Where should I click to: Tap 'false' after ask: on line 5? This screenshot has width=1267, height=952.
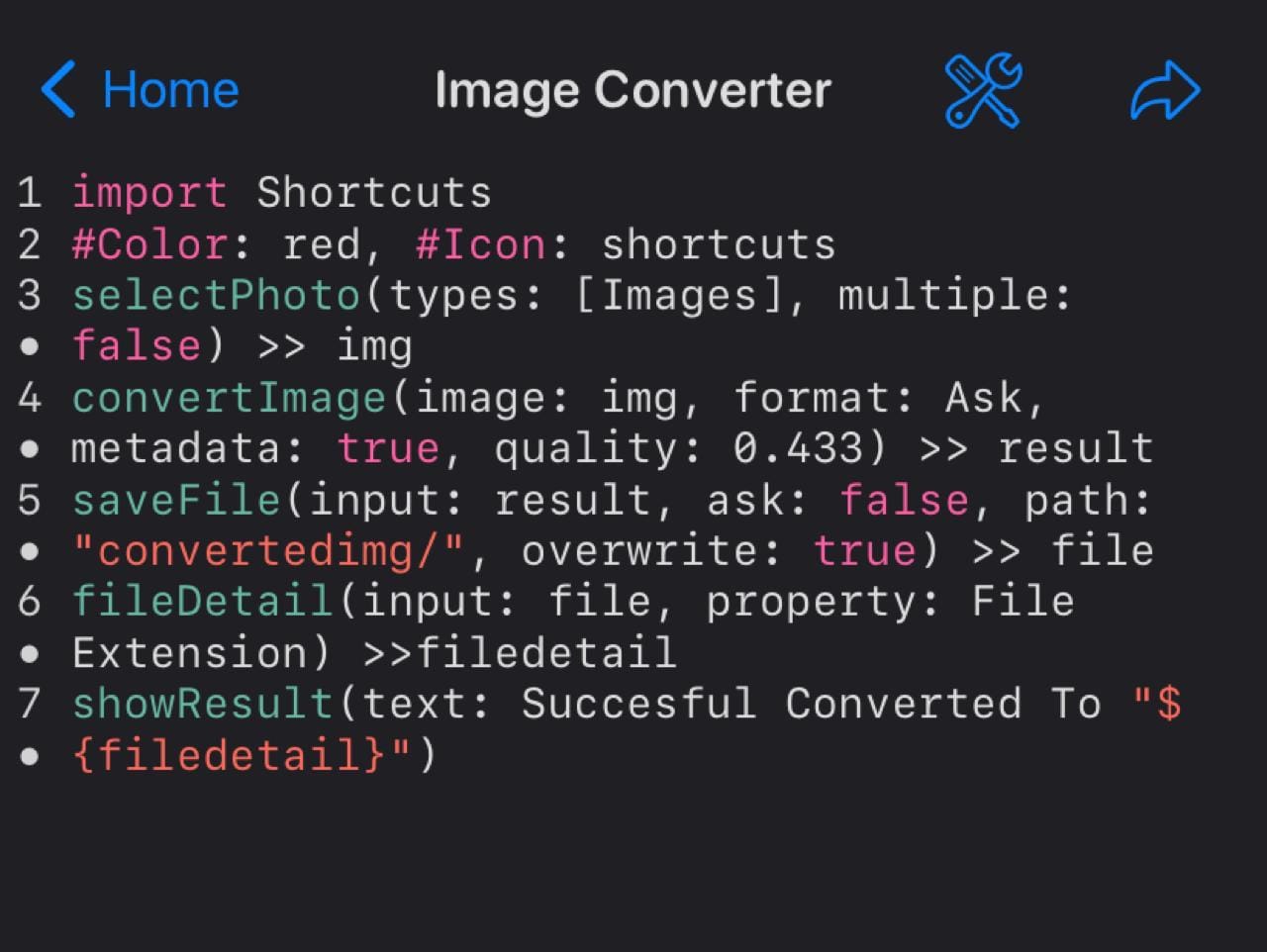(x=905, y=500)
